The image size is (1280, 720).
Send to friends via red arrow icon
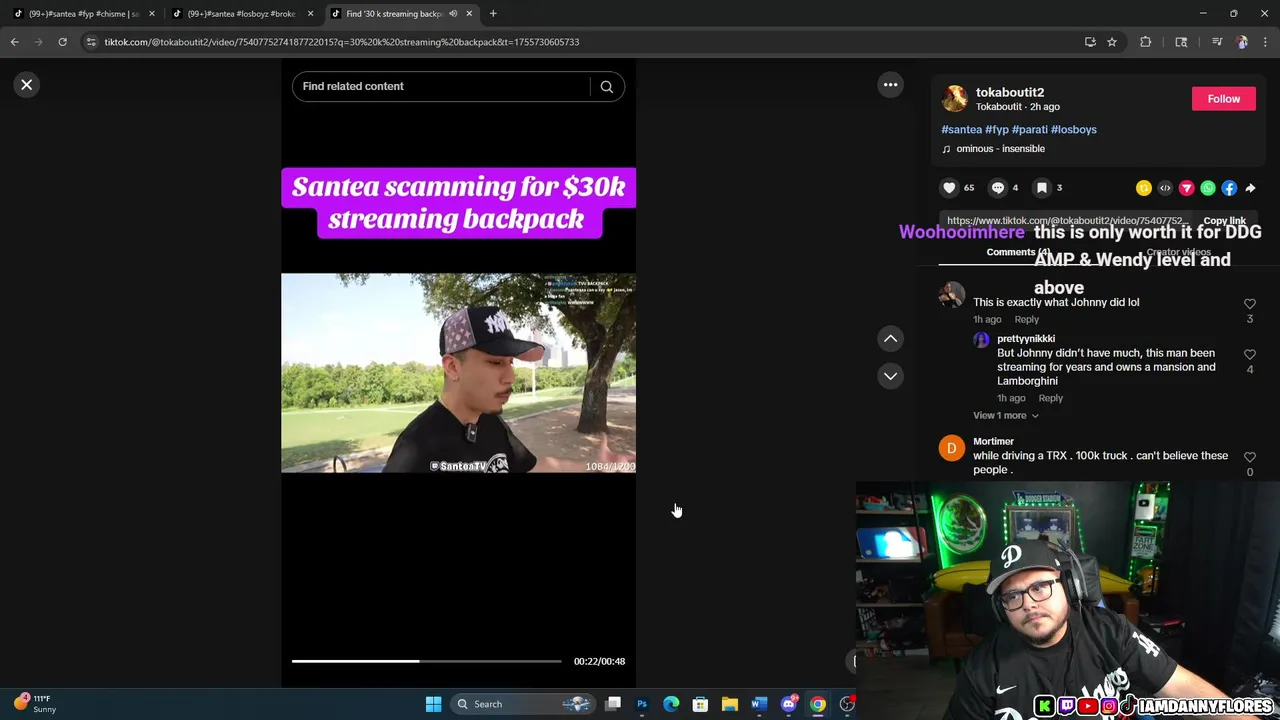[x=1186, y=188]
